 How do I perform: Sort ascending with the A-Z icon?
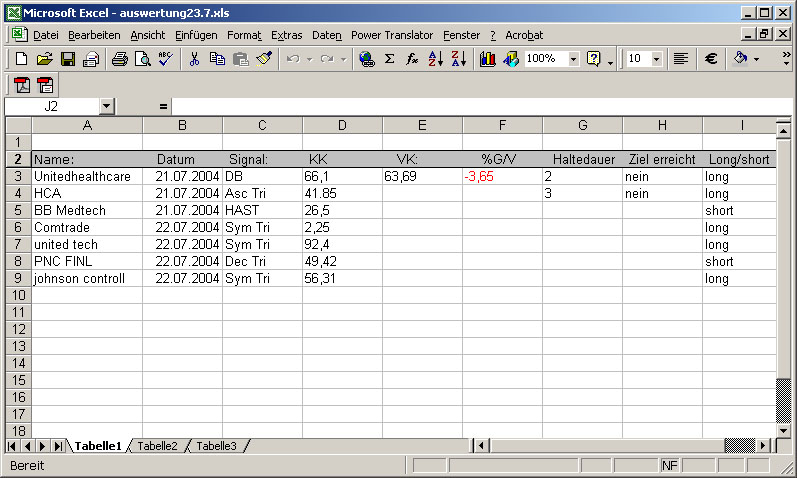tap(436, 59)
